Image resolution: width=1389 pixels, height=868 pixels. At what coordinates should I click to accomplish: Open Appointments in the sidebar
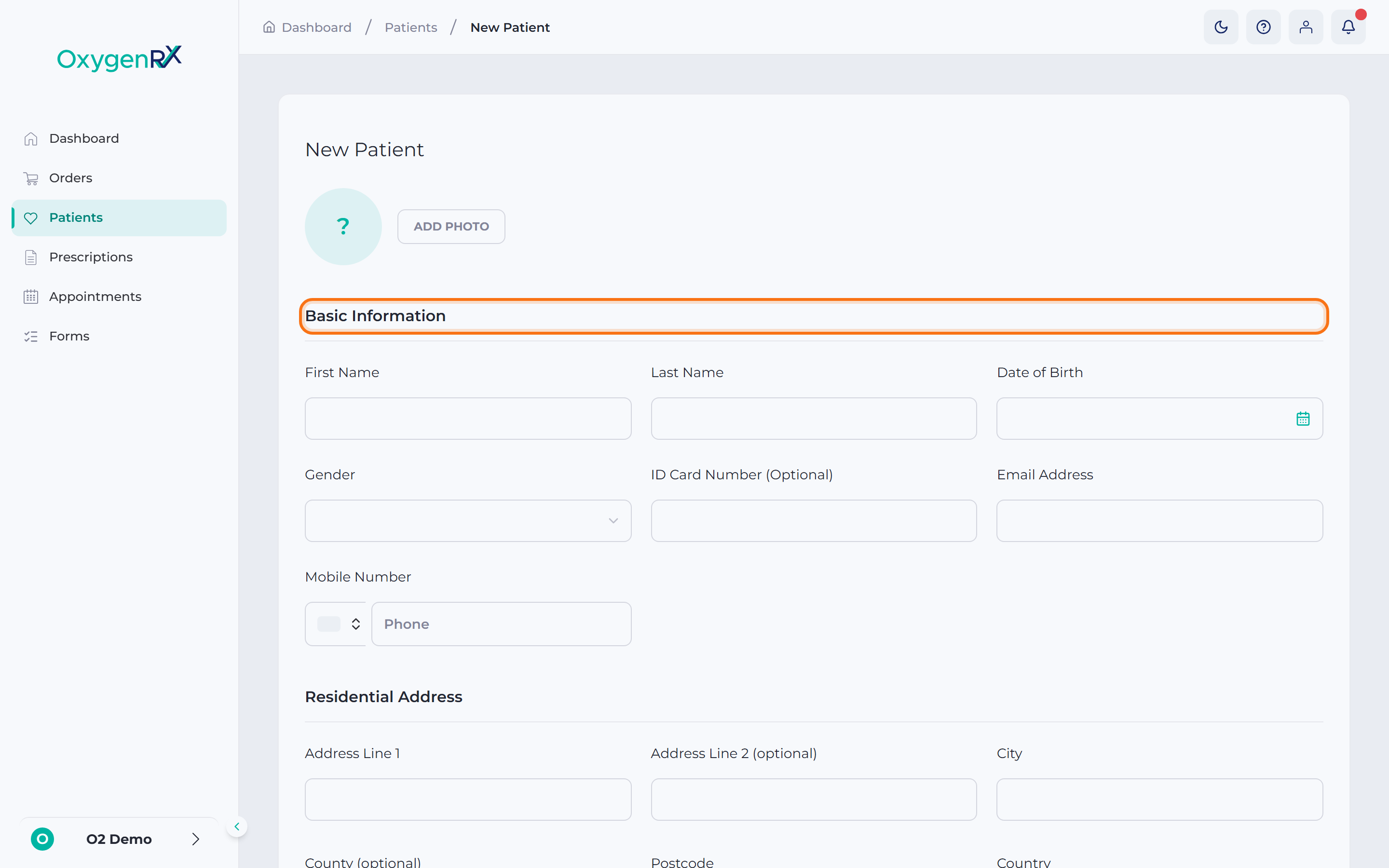[x=119, y=297]
